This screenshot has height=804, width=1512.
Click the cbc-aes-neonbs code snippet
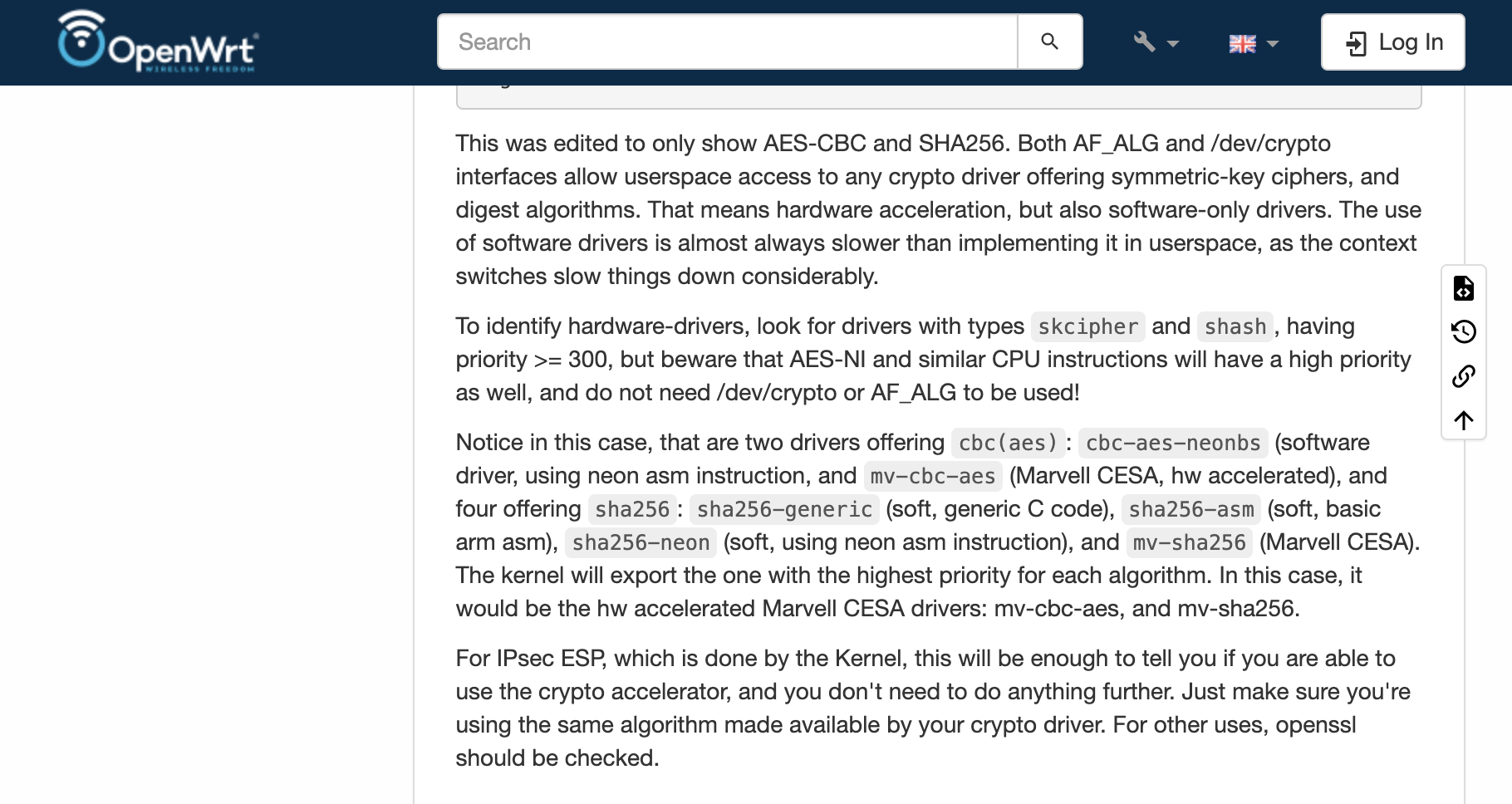pos(1173,444)
